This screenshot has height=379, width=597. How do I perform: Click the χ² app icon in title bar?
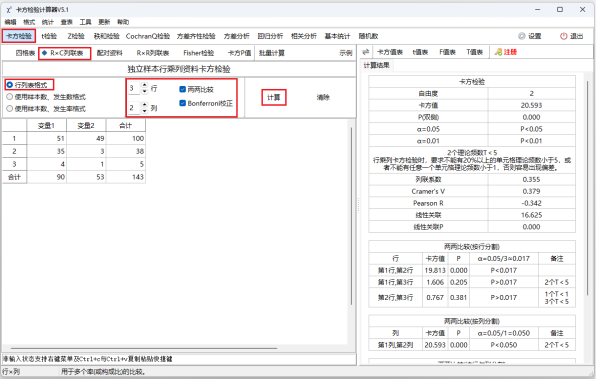pos(9,10)
